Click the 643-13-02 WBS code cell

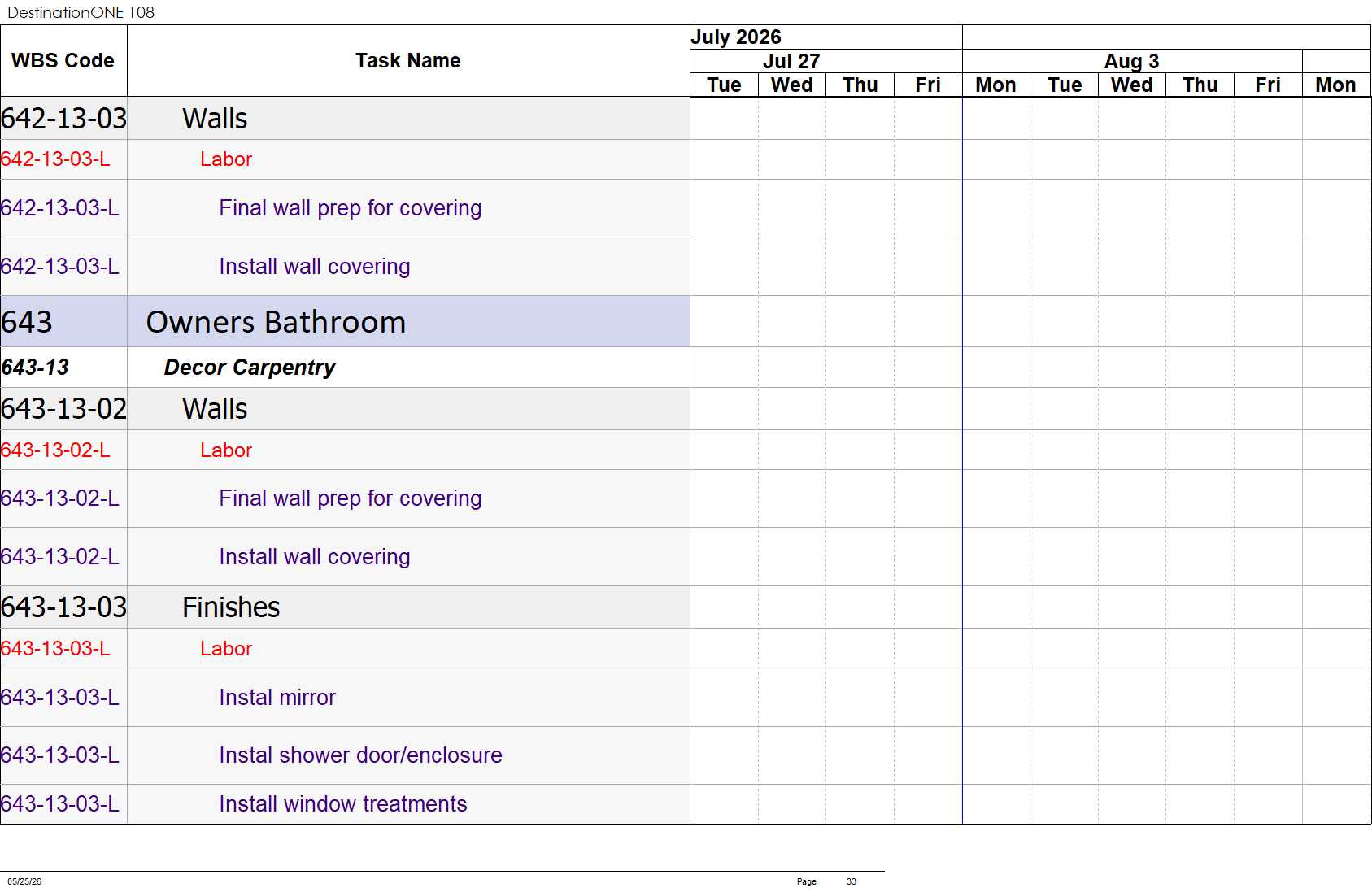(63, 409)
